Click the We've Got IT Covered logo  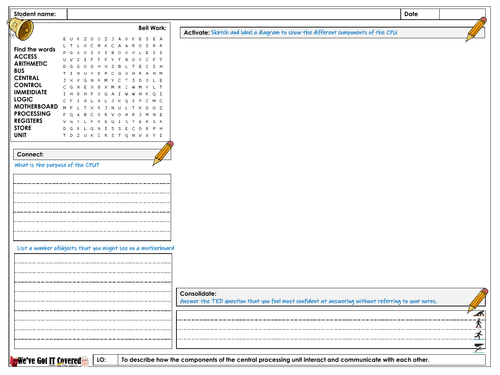pos(50,361)
